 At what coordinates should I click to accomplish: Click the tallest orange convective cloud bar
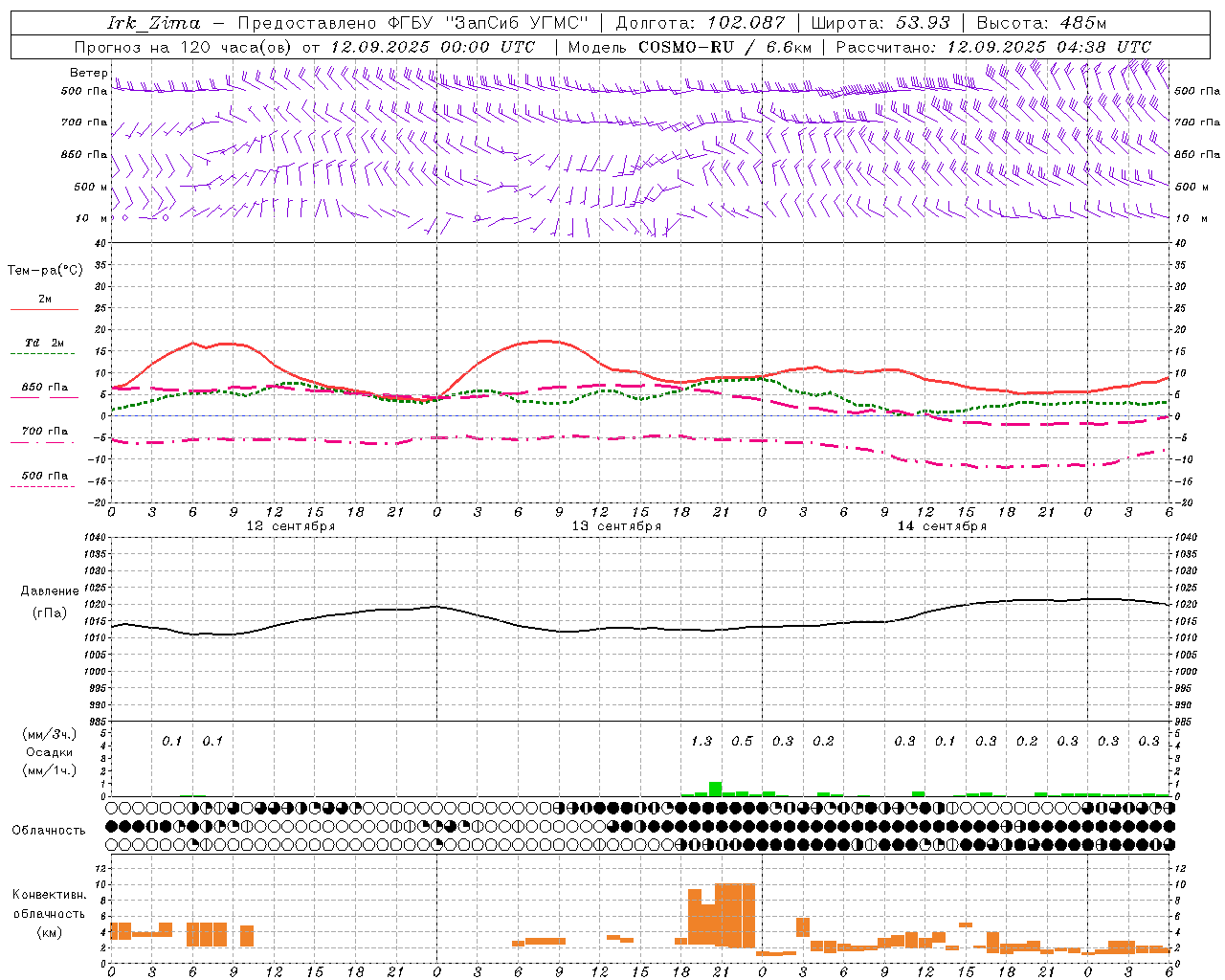click(x=735, y=915)
